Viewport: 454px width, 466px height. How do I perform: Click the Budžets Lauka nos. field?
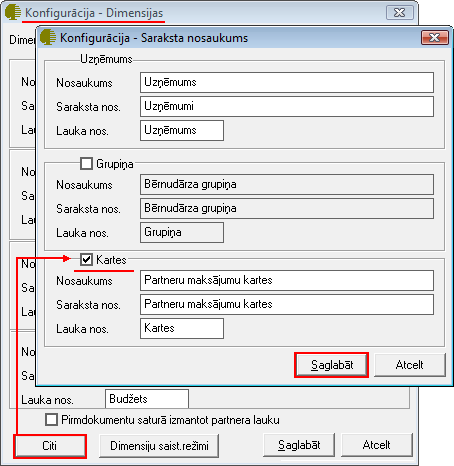coord(147,399)
